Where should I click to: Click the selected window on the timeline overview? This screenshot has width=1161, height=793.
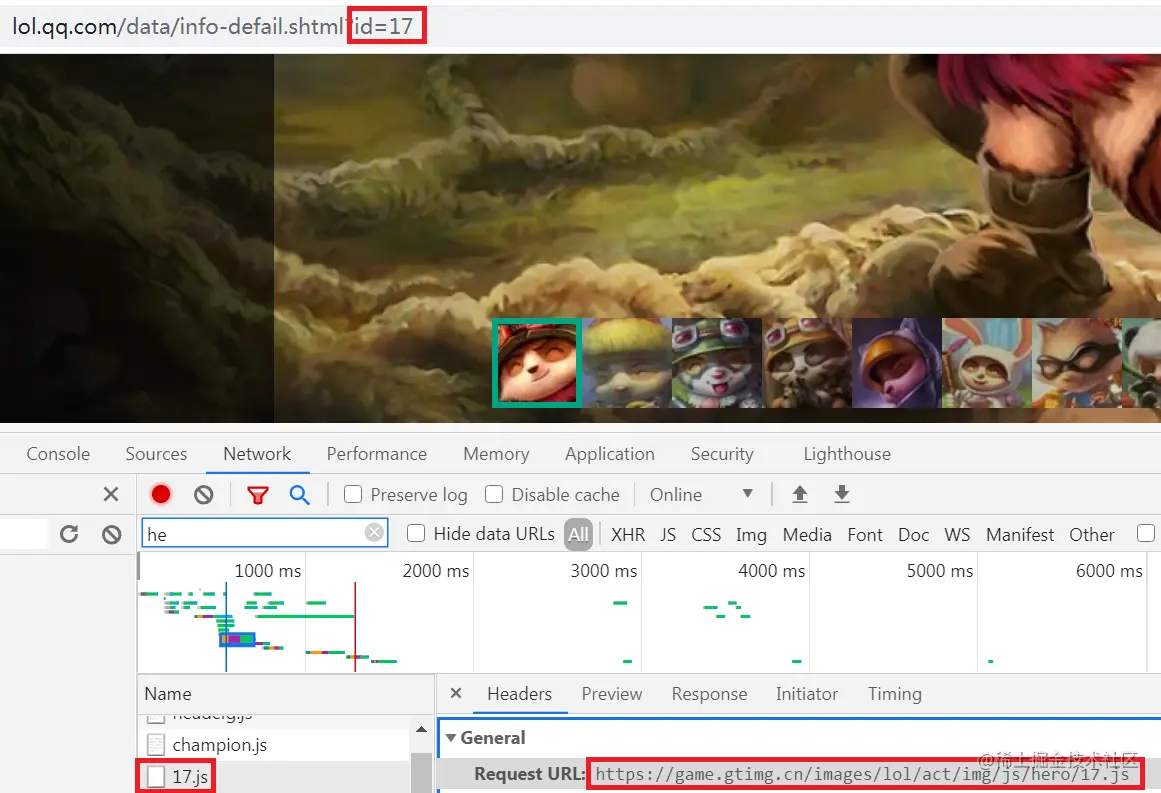click(x=237, y=639)
